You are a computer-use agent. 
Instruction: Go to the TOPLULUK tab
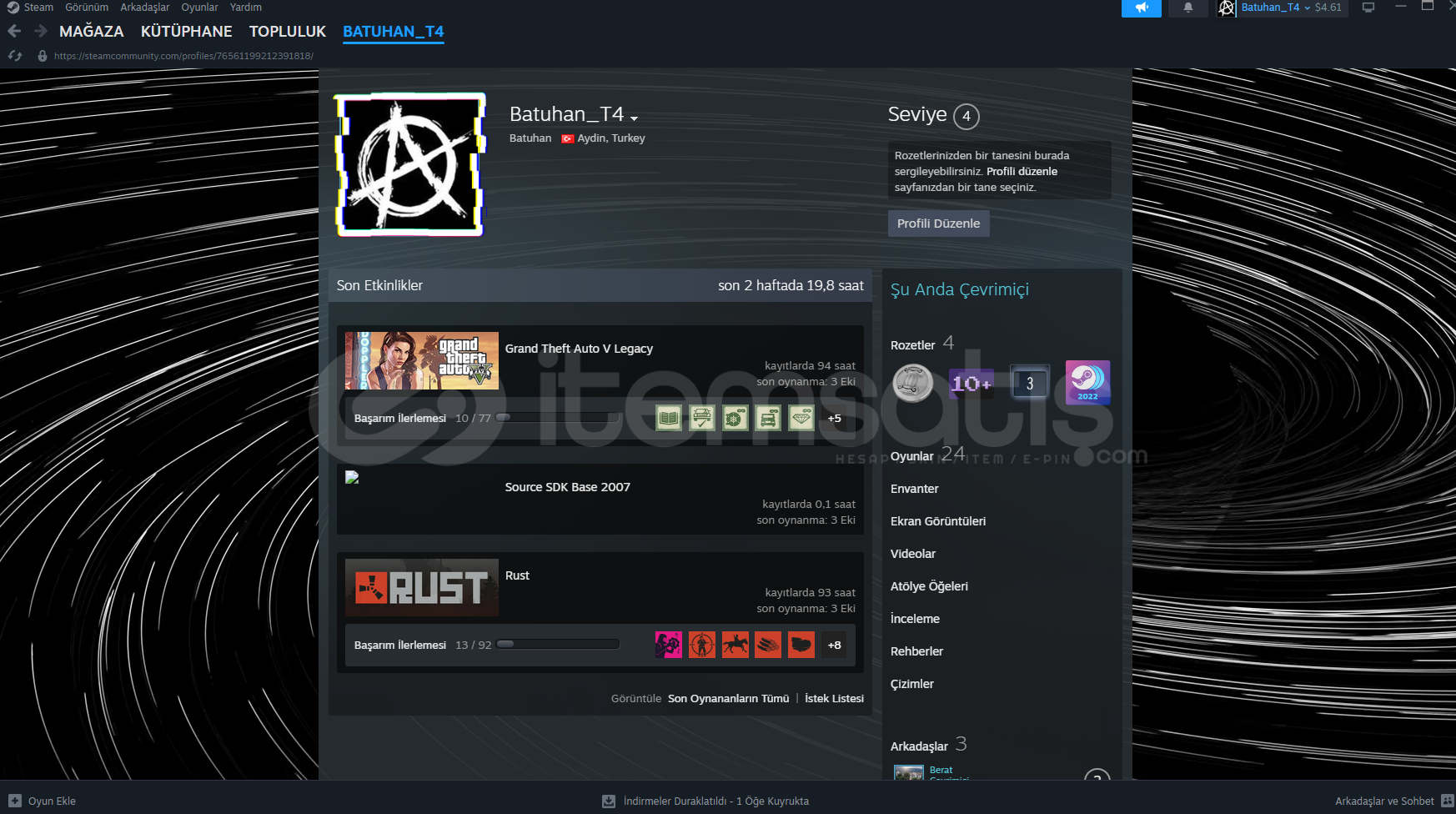point(288,32)
